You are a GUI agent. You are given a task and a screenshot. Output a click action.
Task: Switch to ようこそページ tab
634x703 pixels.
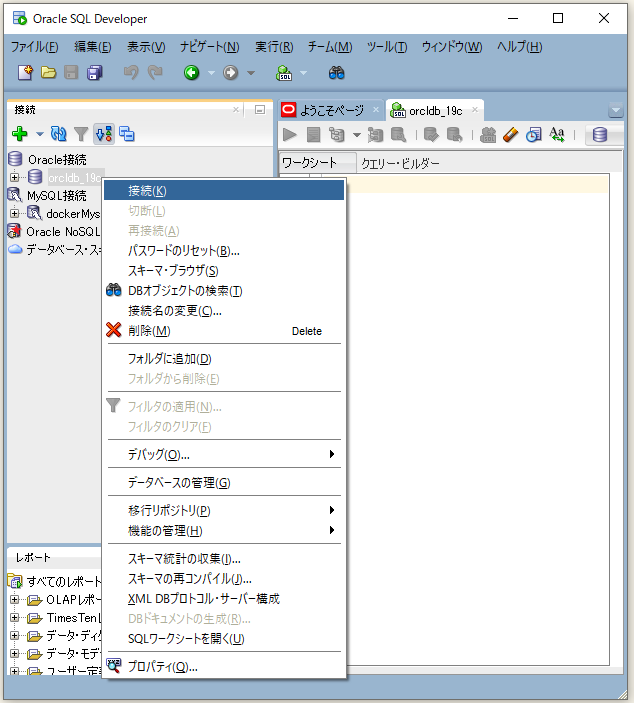click(332, 110)
